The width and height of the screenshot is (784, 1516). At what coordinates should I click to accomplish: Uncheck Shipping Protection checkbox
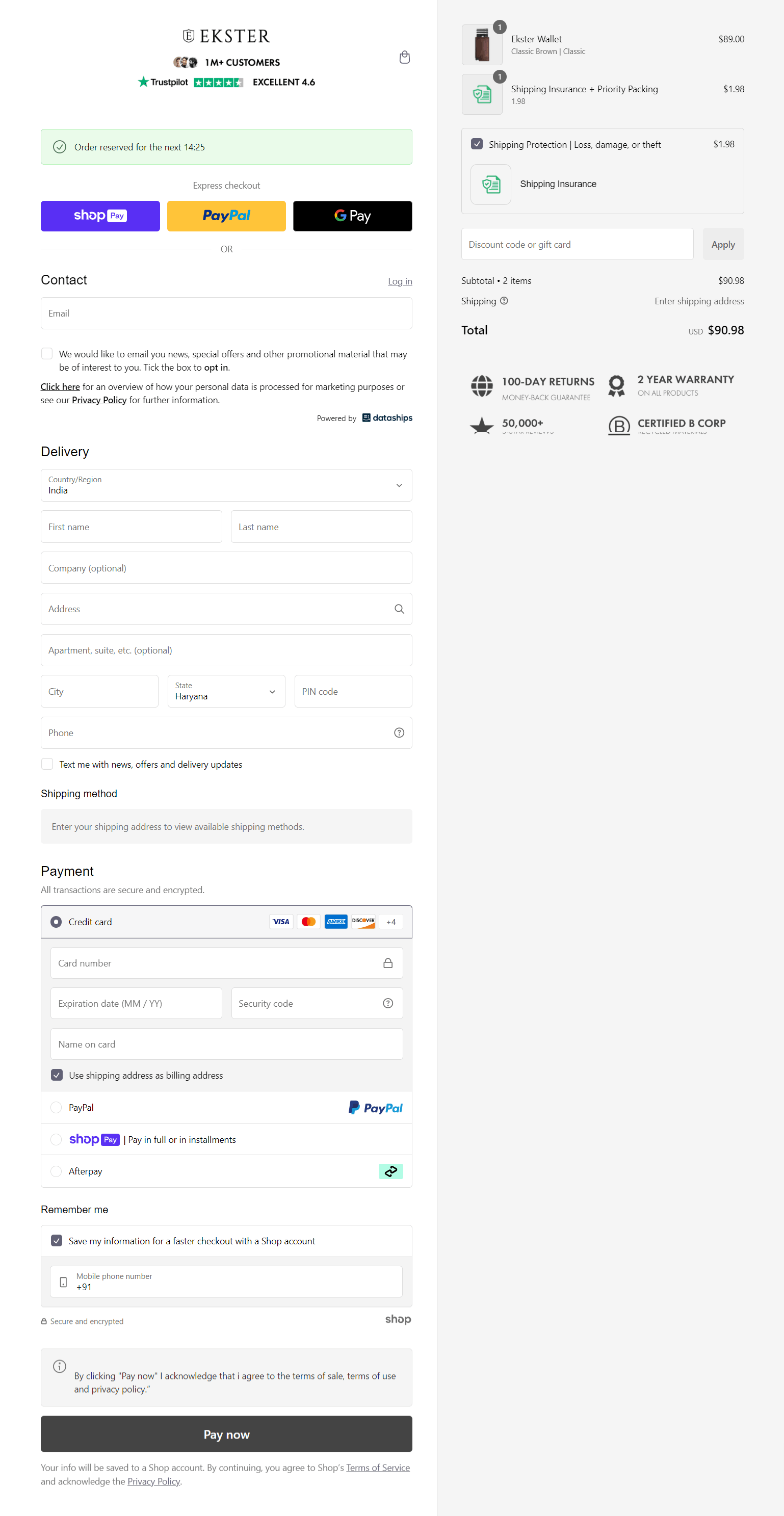pyautogui.click(x=477, y=144)
